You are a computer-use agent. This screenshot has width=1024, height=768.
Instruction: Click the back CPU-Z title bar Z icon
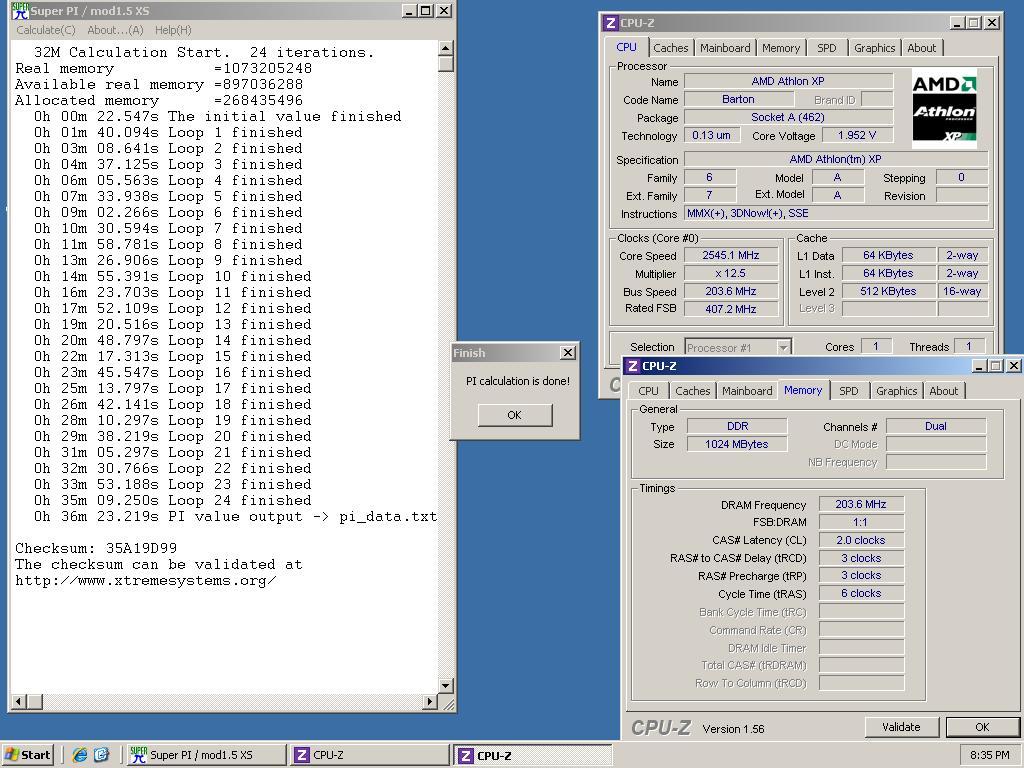pos(611,23)
